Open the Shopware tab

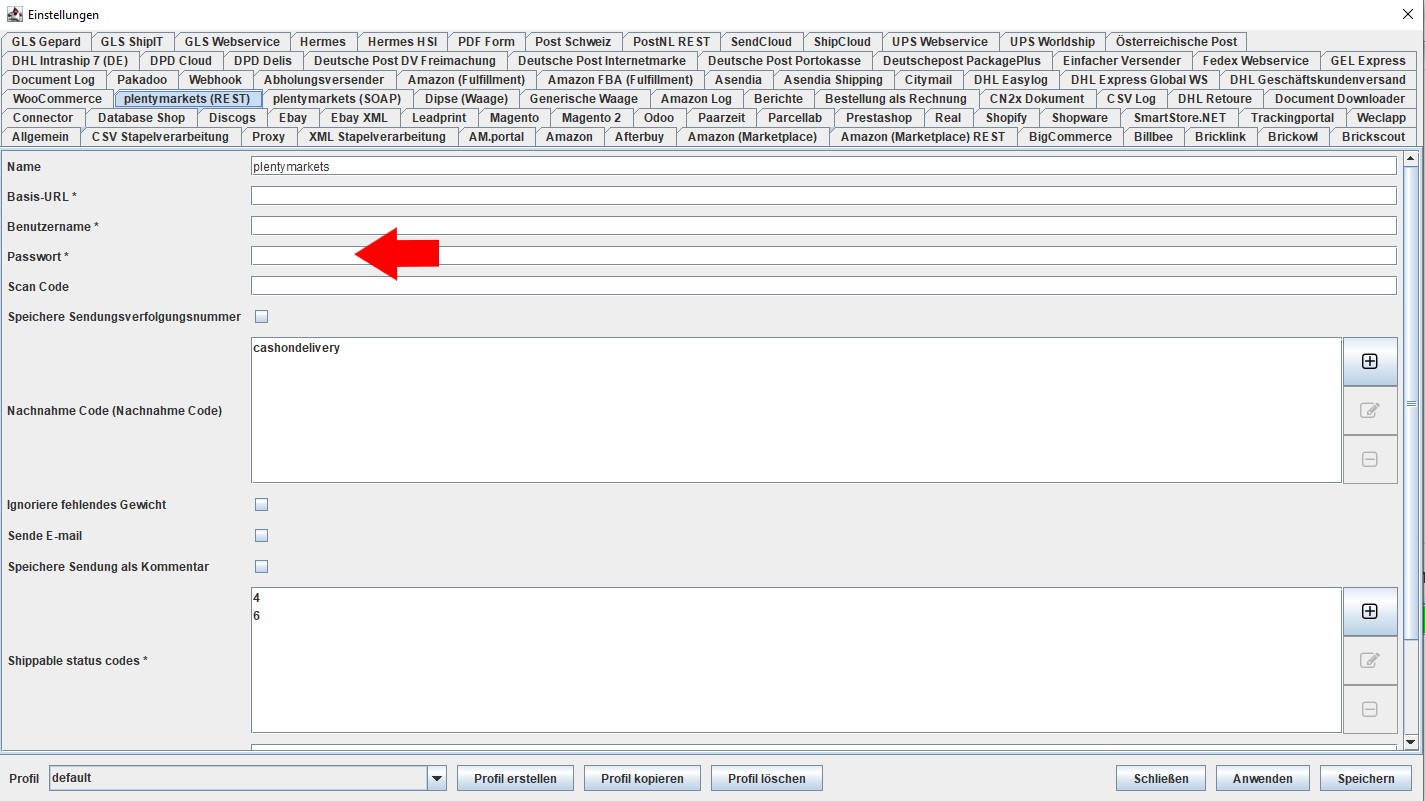pos(1079,118)
